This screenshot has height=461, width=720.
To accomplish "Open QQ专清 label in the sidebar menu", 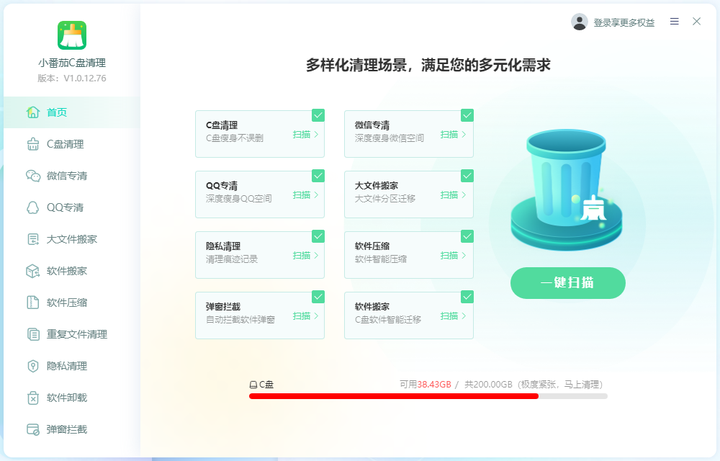I will [65, 208].
